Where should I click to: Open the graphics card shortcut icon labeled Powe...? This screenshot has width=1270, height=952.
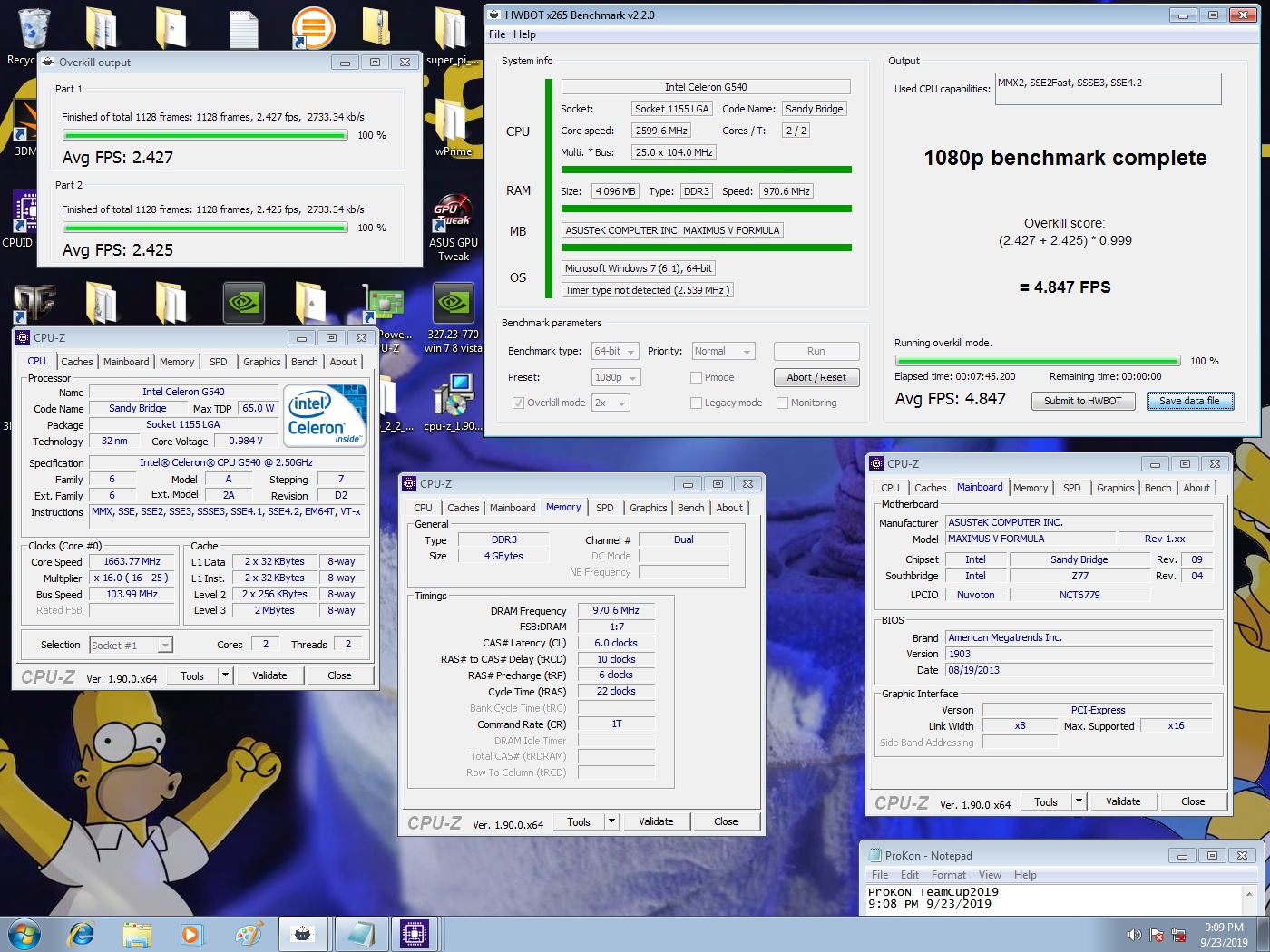click(385, 308)
